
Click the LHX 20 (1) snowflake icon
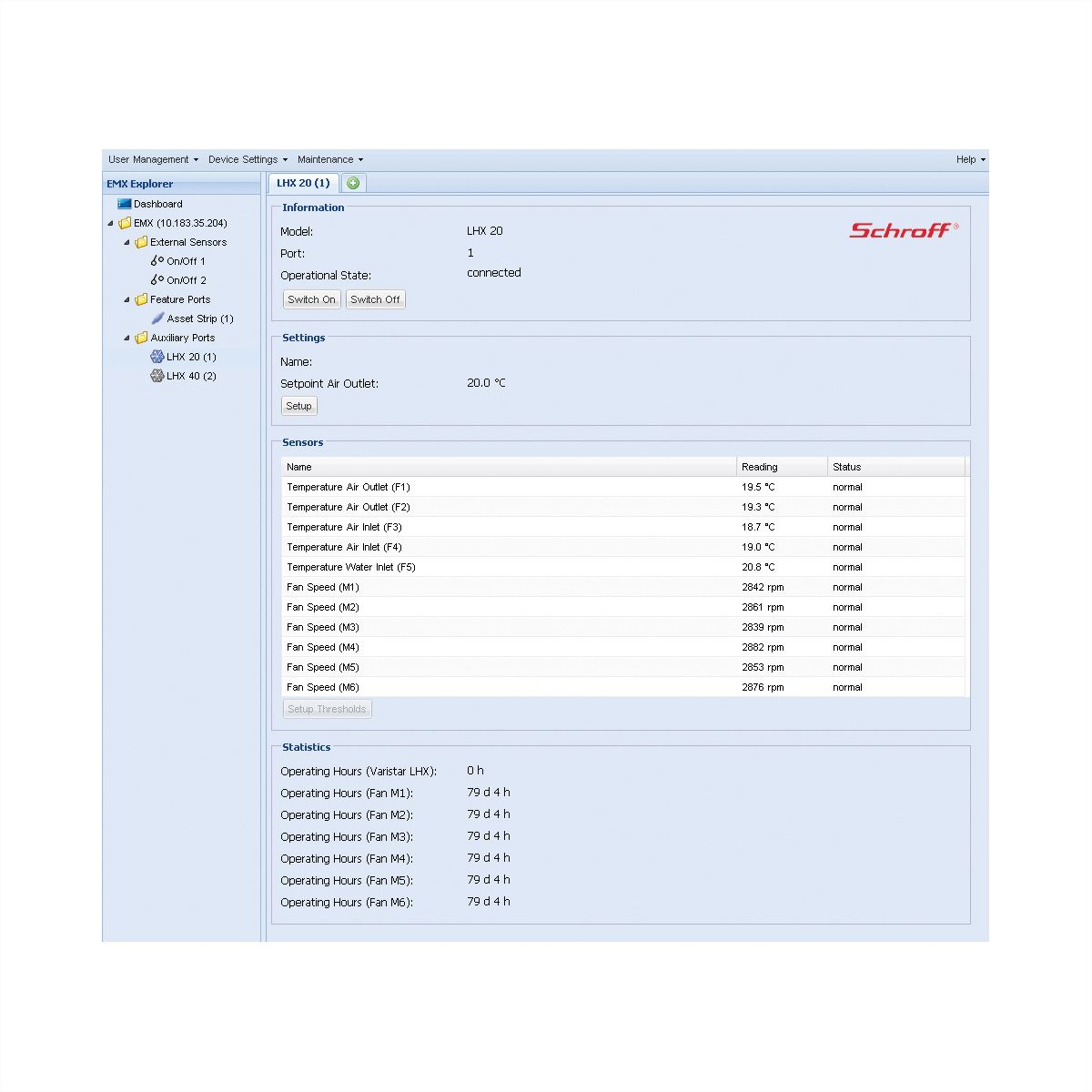point(157,357)
